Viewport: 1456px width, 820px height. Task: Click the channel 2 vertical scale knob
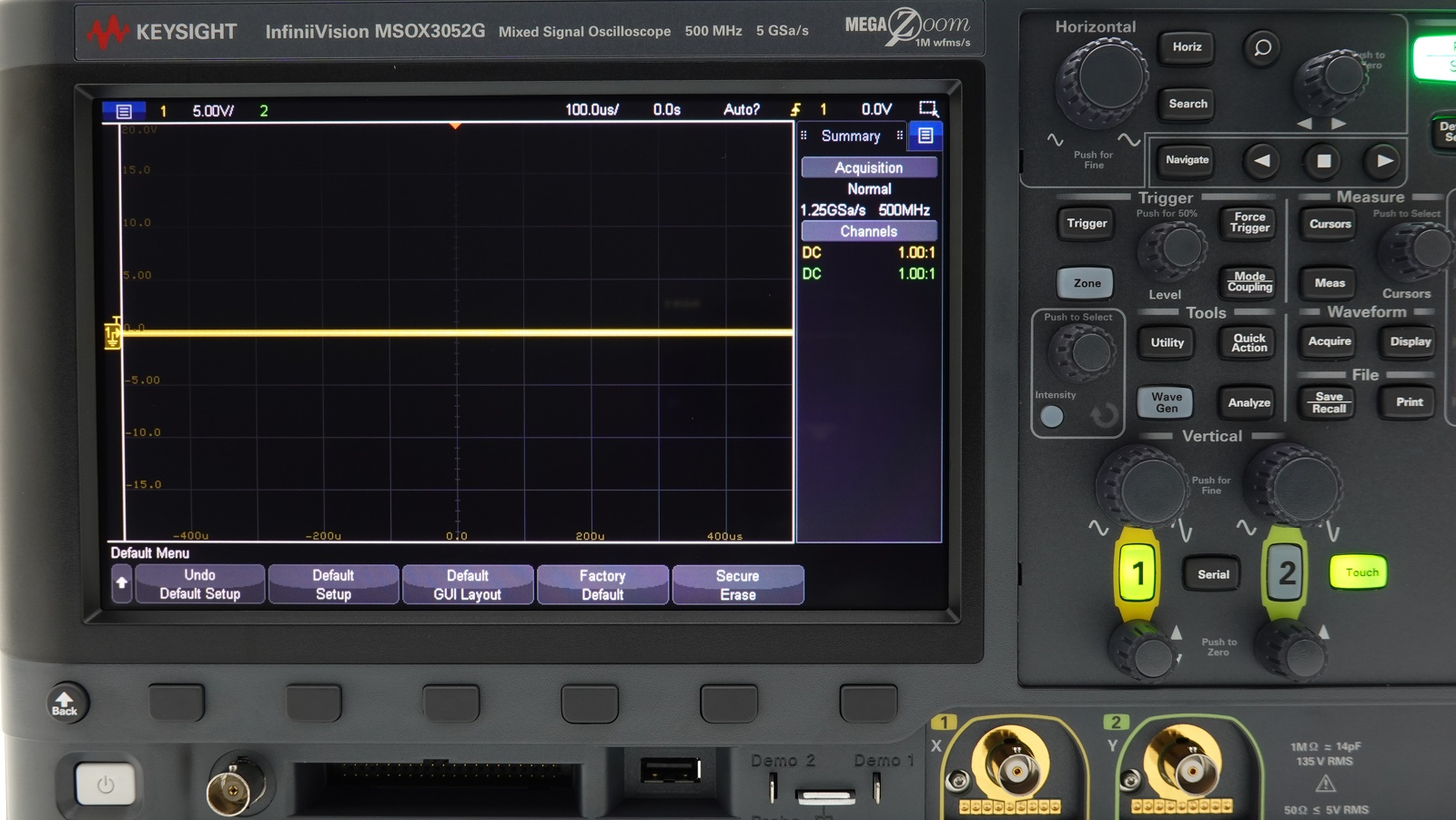click(1293, 487)
